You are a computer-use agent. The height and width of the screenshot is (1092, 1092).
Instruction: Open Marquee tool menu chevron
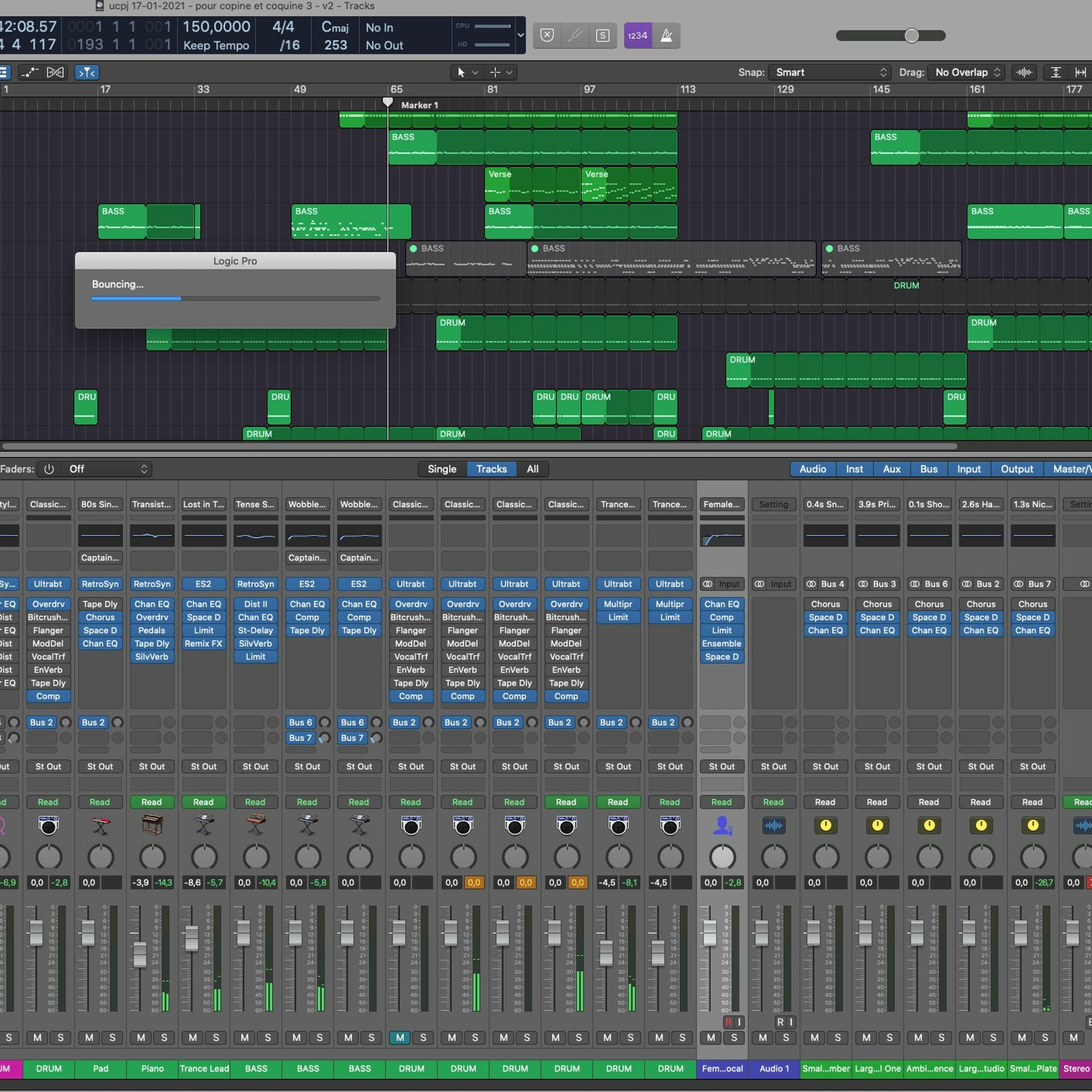(x=509, y=72)
